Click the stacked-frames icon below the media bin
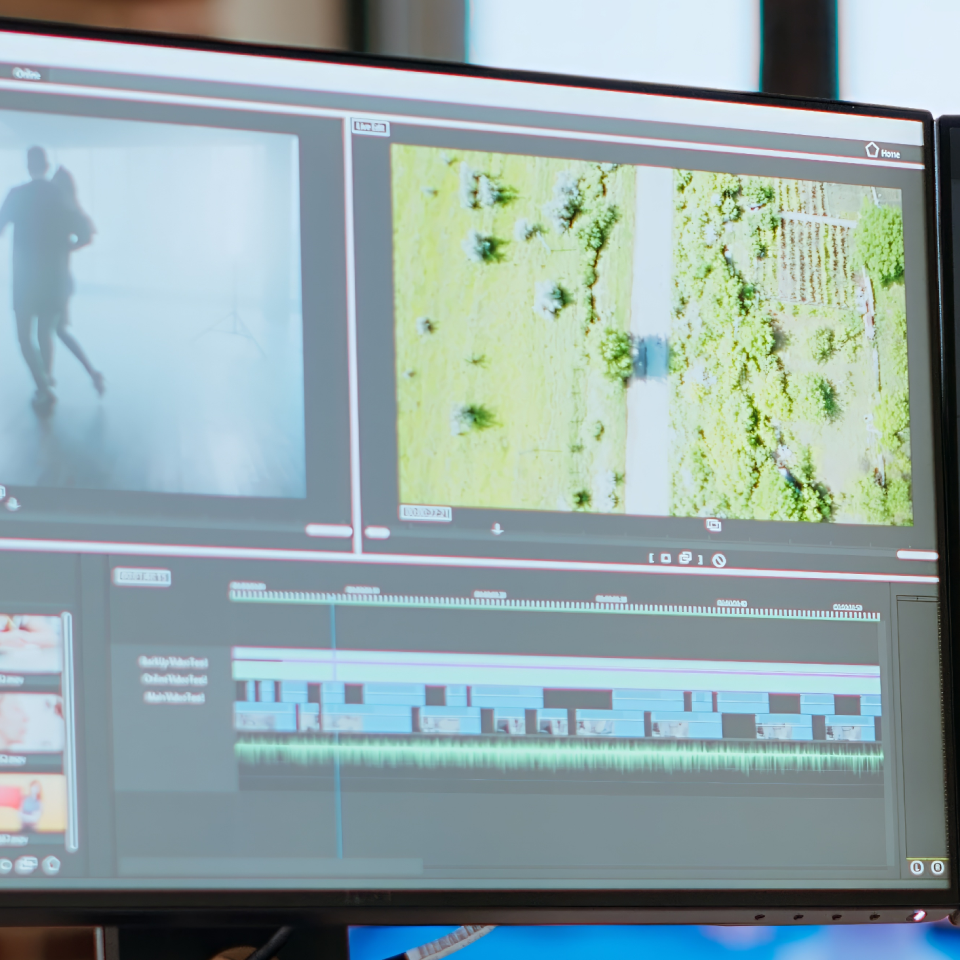Image resolution: width=960 pixels, height=960 pixels. coord(26,864)
